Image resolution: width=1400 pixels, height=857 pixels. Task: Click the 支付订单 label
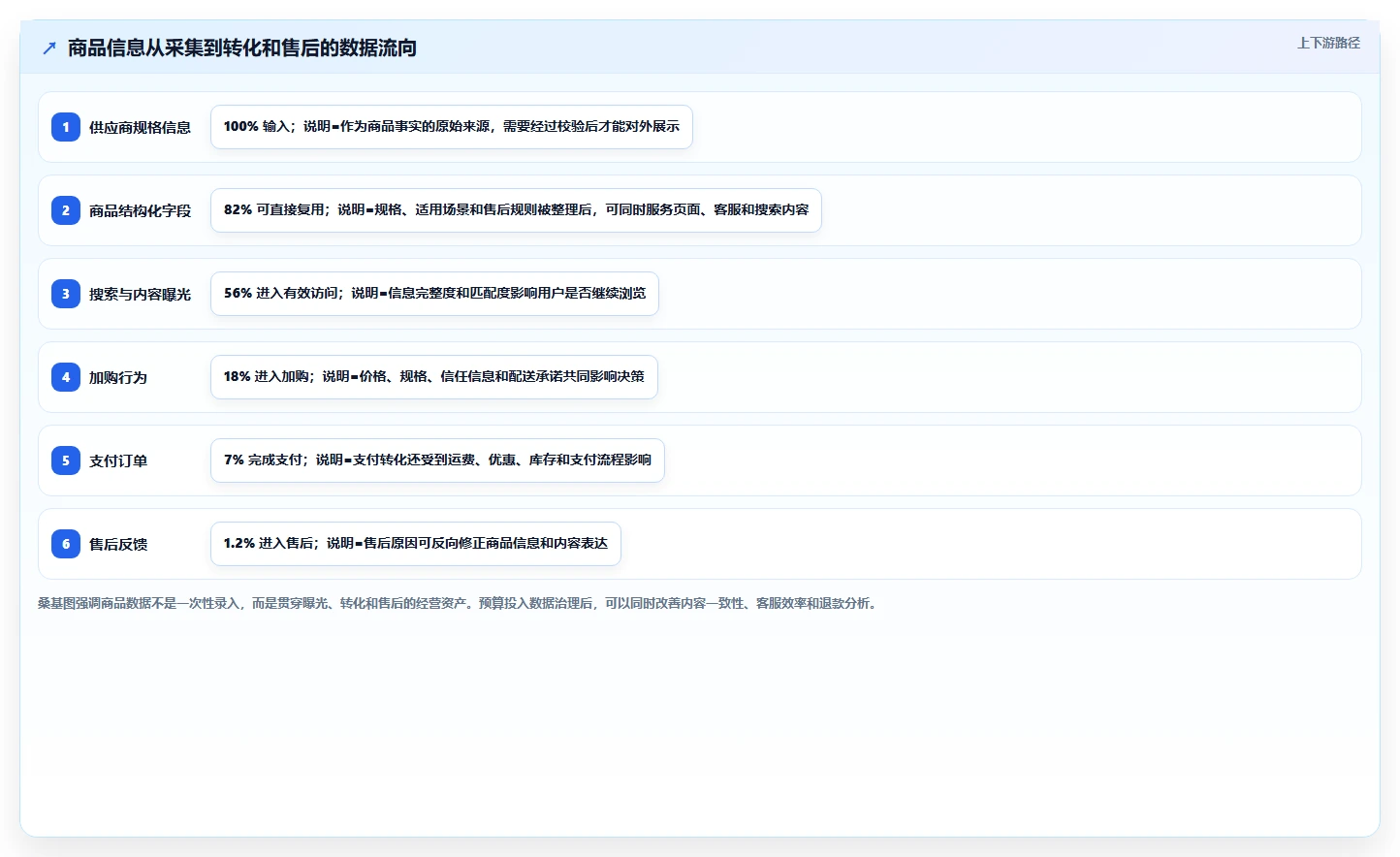tap(118, 460)
